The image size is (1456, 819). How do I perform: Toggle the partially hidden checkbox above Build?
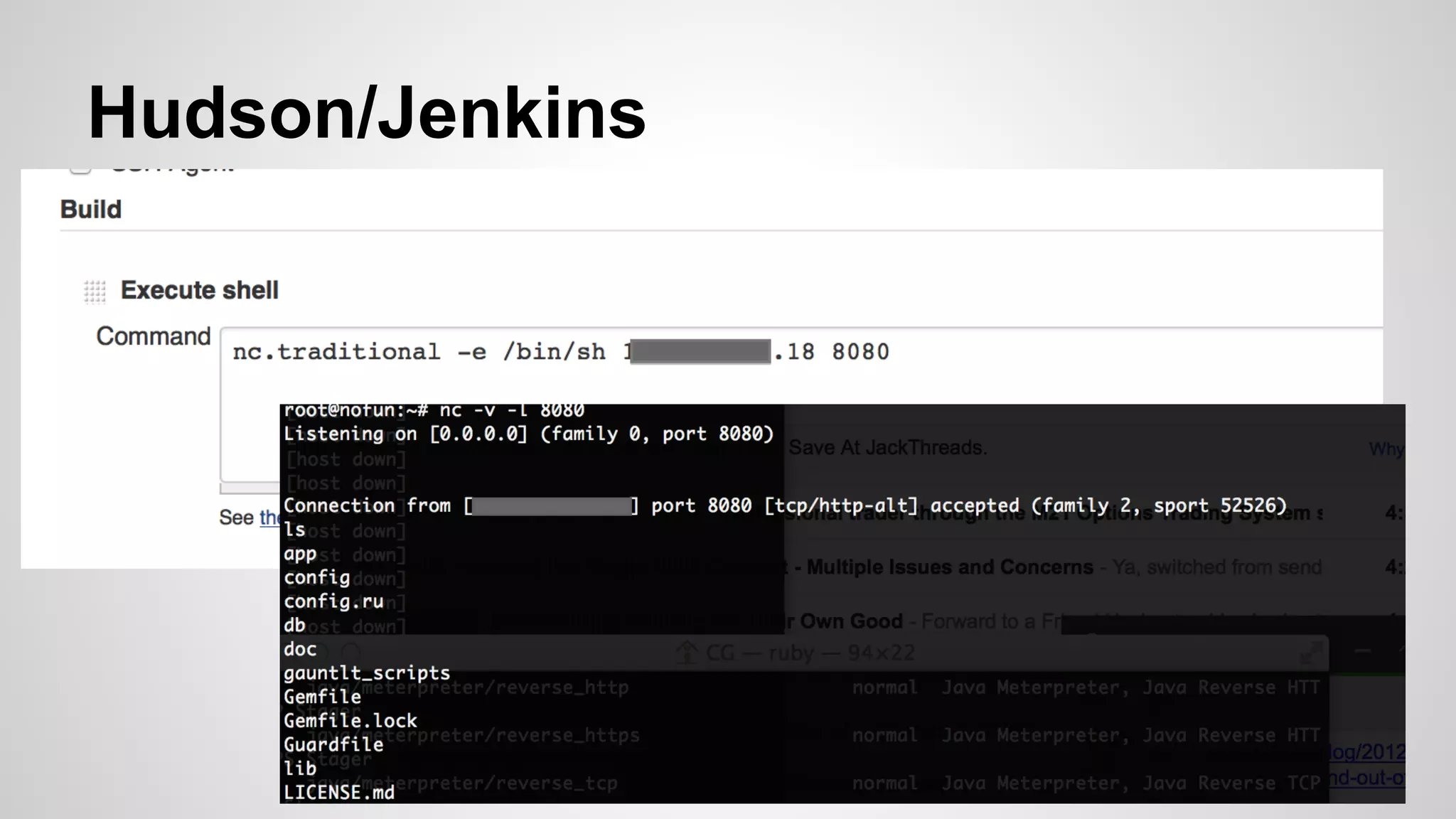80,169
